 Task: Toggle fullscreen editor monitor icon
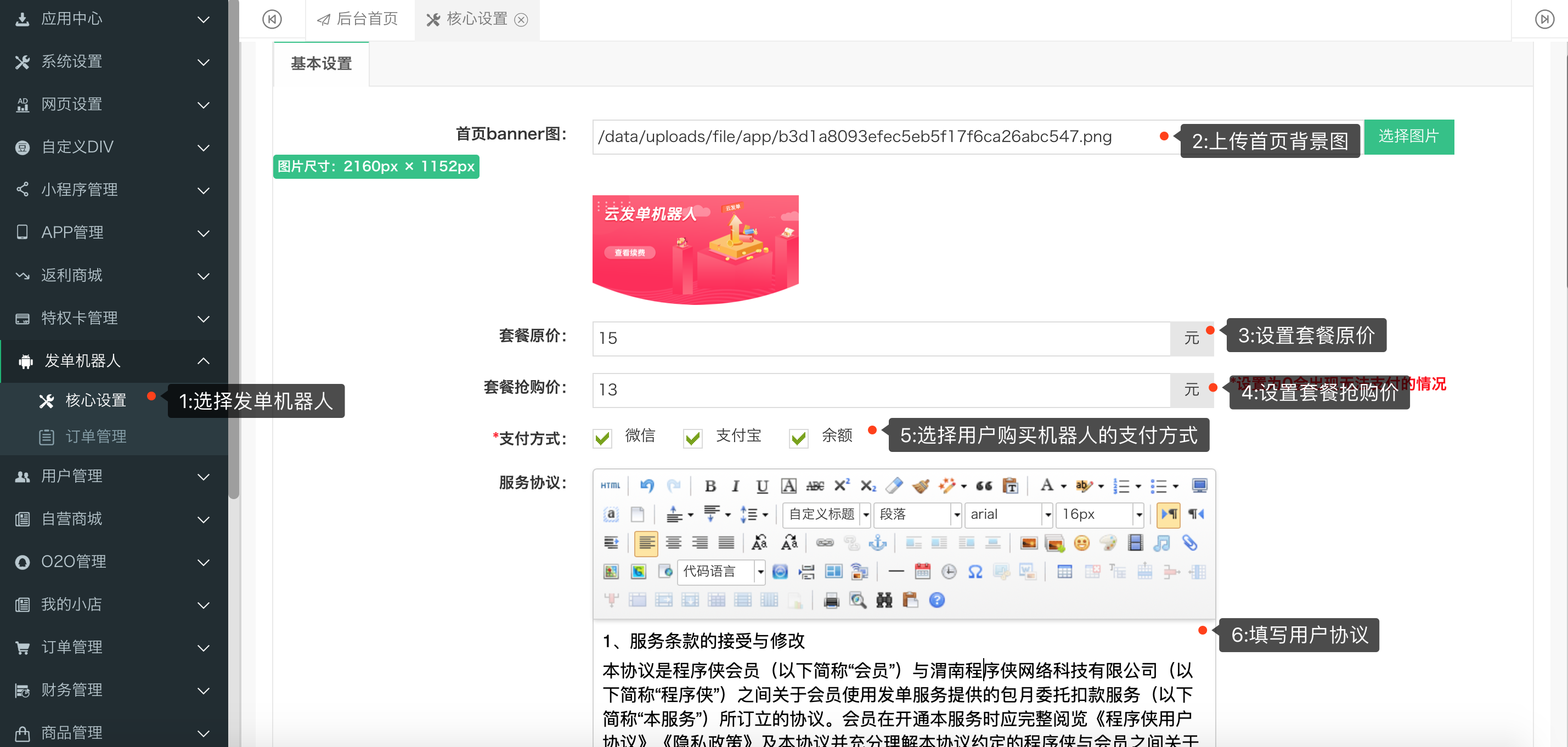(x=1199, y=485)
